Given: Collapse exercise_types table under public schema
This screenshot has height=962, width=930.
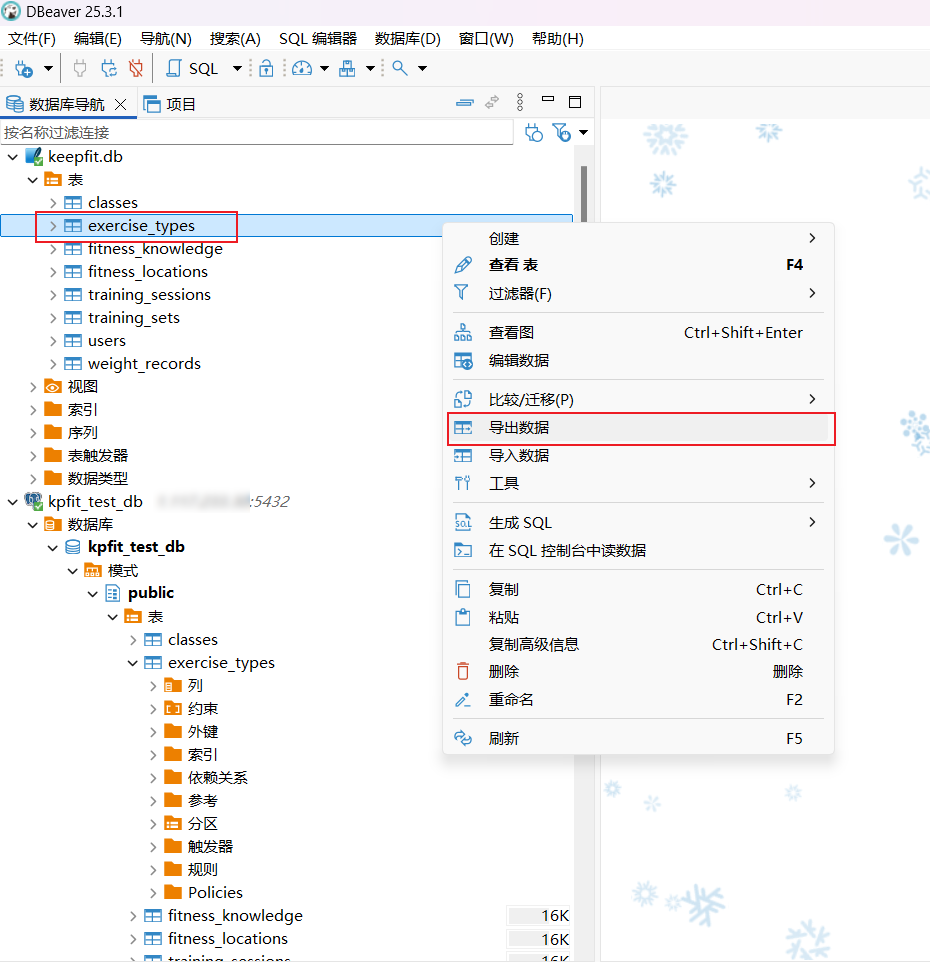Looking at the screenshot, I should pyautogui.click(x=133, y=663).
